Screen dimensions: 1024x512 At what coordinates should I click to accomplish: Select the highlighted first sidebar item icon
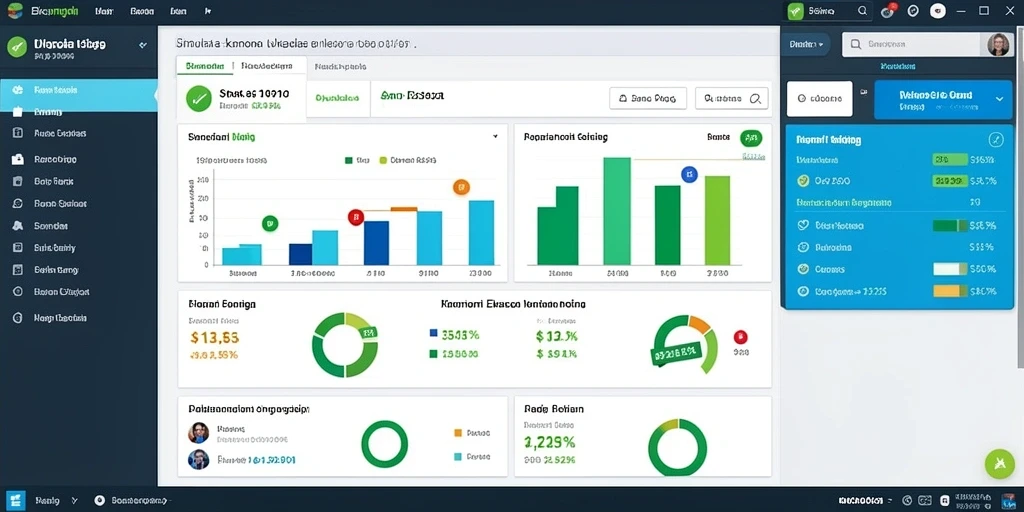click(x=18, y=90)
